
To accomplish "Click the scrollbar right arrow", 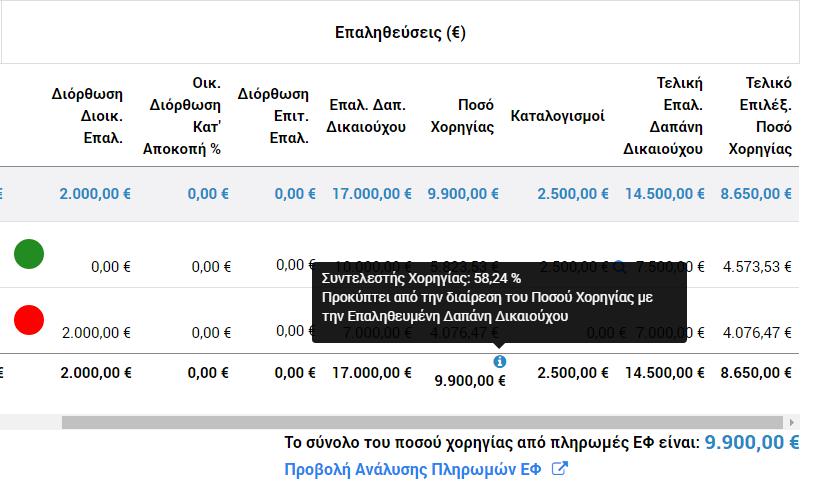I will 791,422.
